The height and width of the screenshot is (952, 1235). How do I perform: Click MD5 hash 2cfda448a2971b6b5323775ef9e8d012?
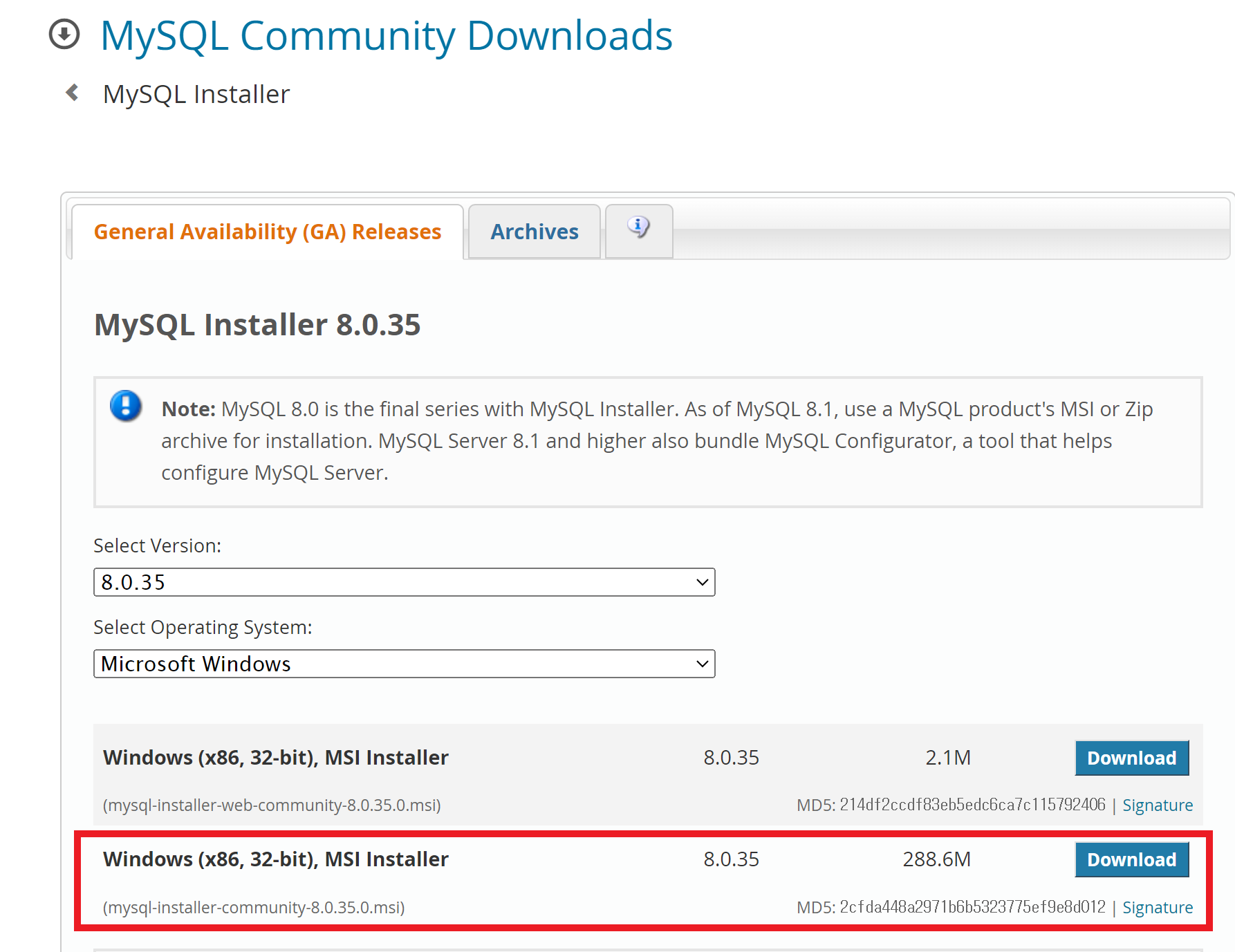click(972, 907)
